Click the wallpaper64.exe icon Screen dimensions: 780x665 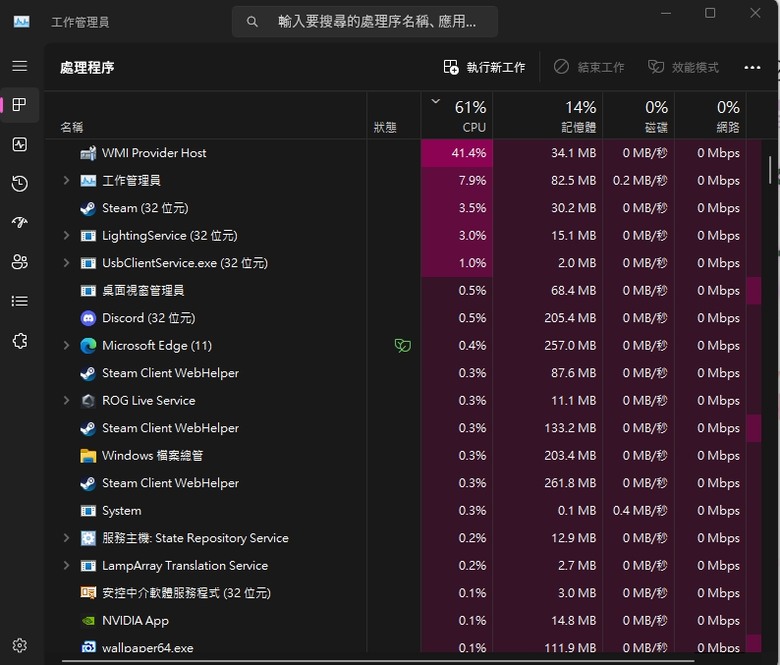[88, 647]
